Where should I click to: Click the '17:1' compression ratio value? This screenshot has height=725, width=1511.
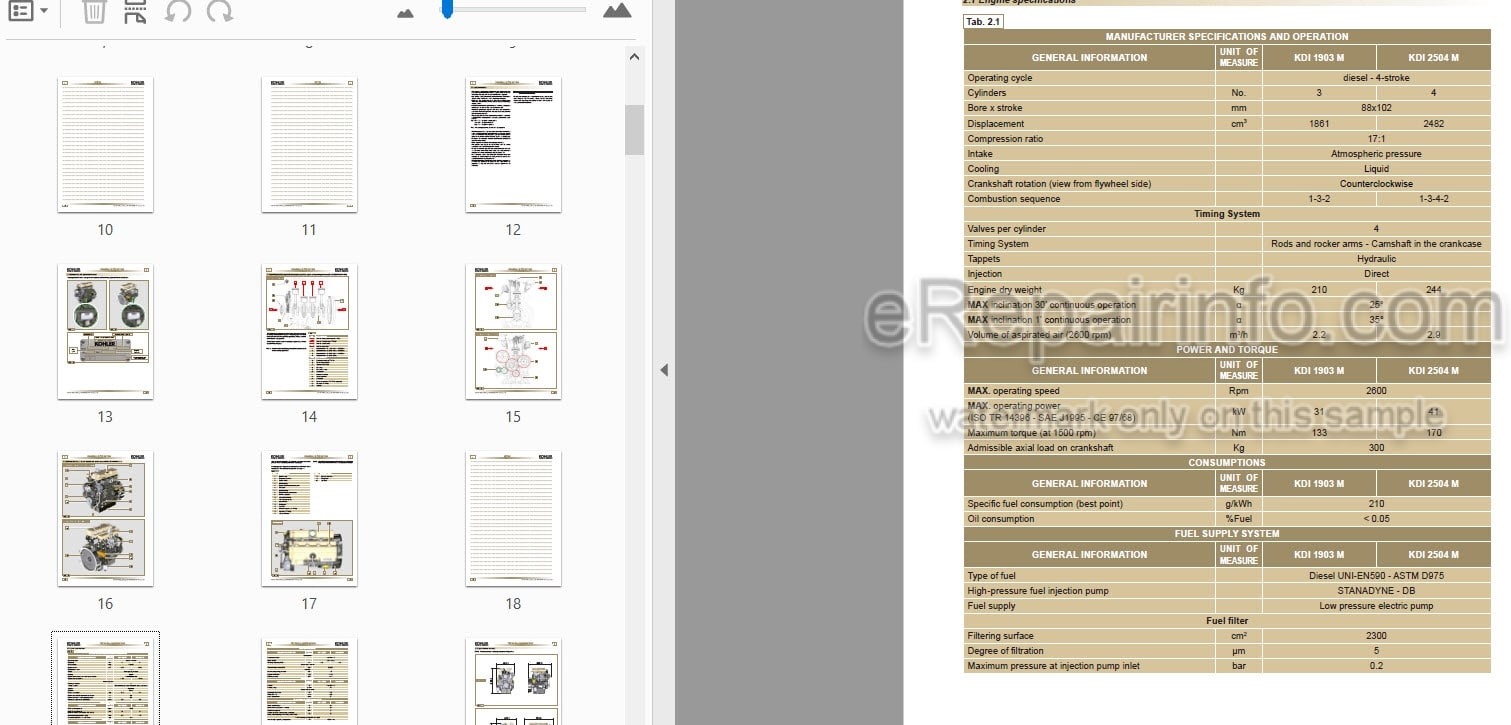tap(1376, 139)
